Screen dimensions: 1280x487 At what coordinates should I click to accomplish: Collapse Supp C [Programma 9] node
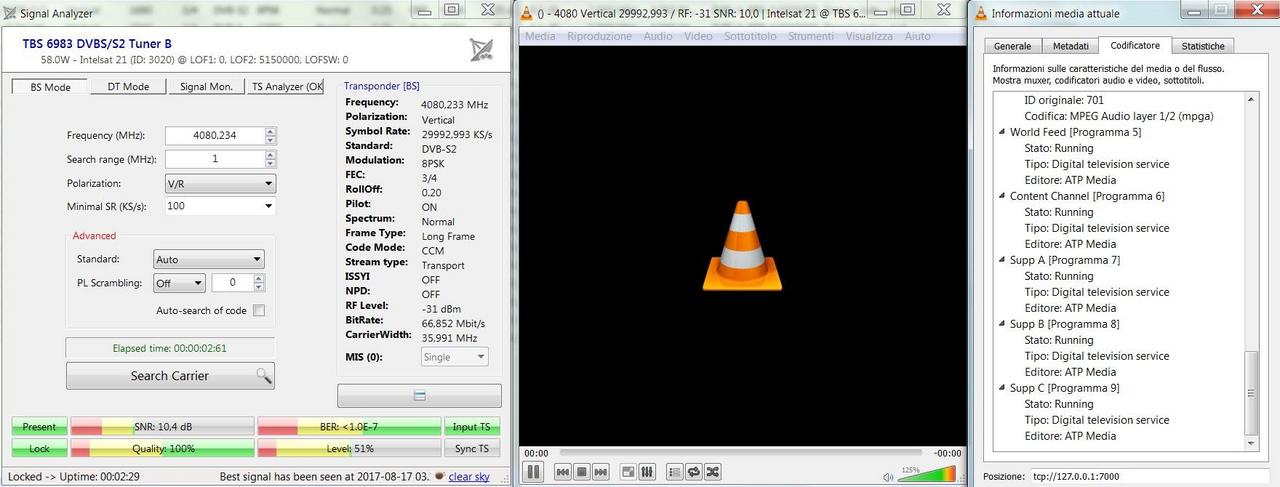pyautogui.click(x=1001, y=388)
